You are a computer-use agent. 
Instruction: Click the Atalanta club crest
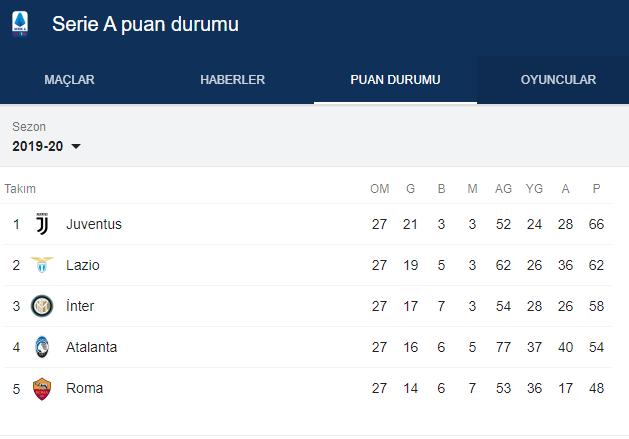pyautogui.click(x=41, y=347)
